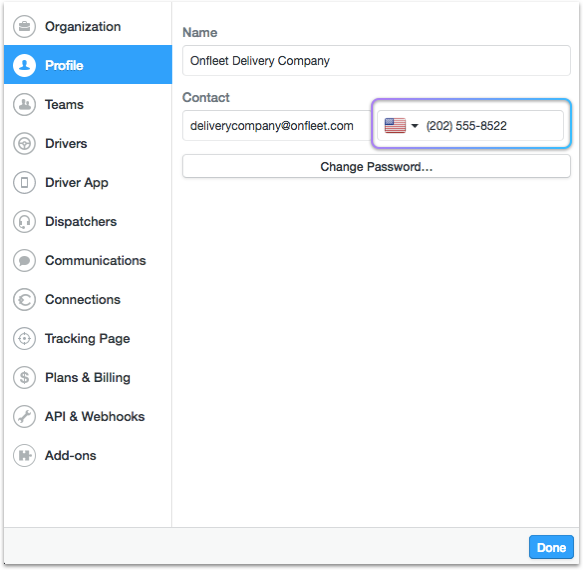Viewport: 583px width, 570px height.
Task: Open the Add-ons menu item
Action: pyautogui.click(x=88, y=455)
